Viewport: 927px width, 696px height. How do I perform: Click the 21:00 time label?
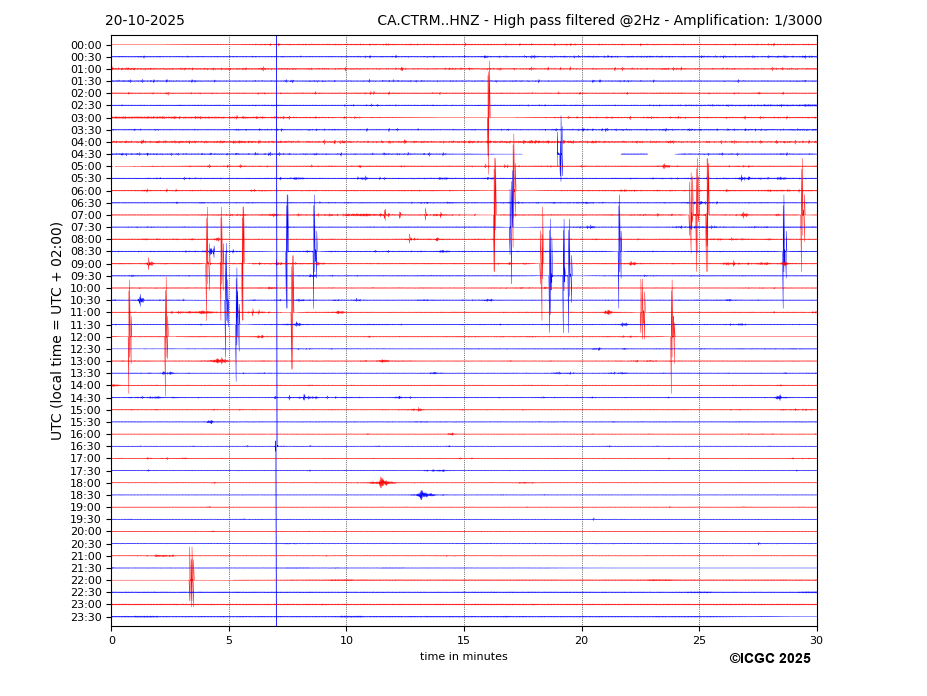coord(86,556)
